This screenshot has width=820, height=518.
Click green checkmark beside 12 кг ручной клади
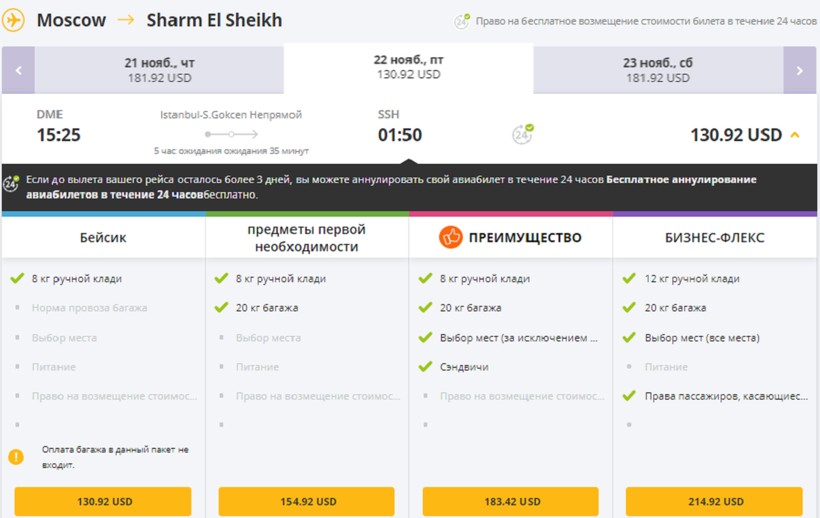[629, 279]
